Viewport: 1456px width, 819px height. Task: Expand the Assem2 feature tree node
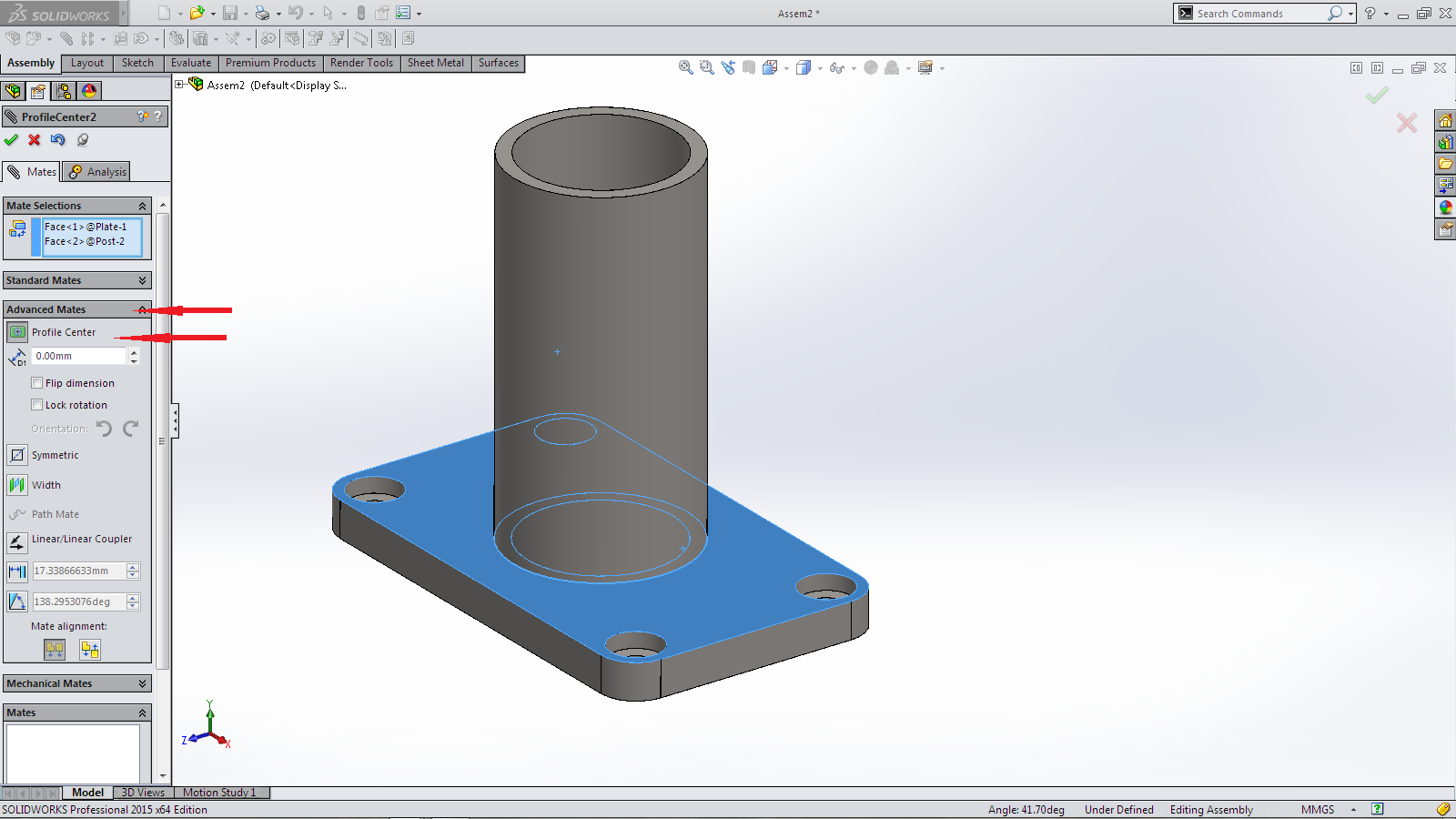[179, 85]
